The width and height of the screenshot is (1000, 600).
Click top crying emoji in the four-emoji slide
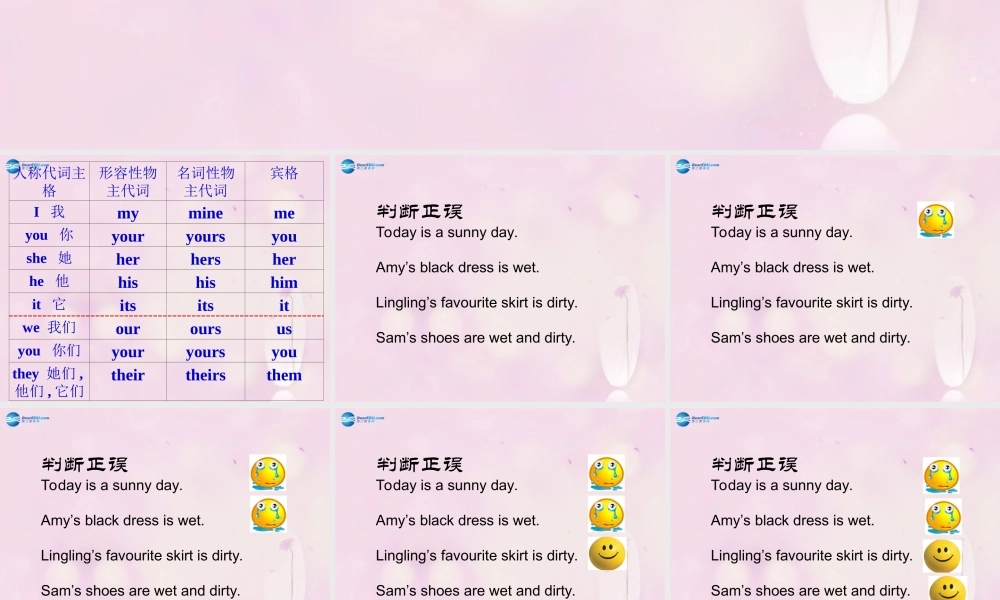(941, 476)
